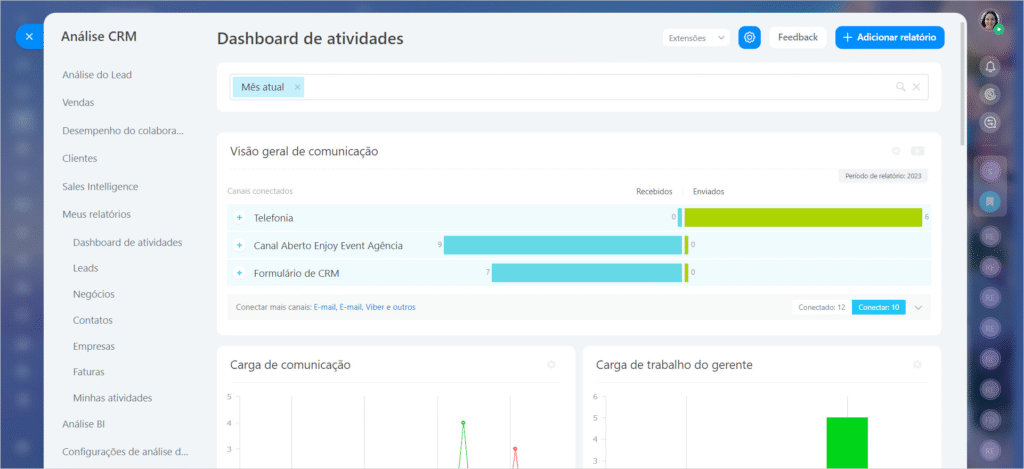The image size is (1024, 469).
Task: Expand the Formulário de CRM row
Action: coord(239,272)
